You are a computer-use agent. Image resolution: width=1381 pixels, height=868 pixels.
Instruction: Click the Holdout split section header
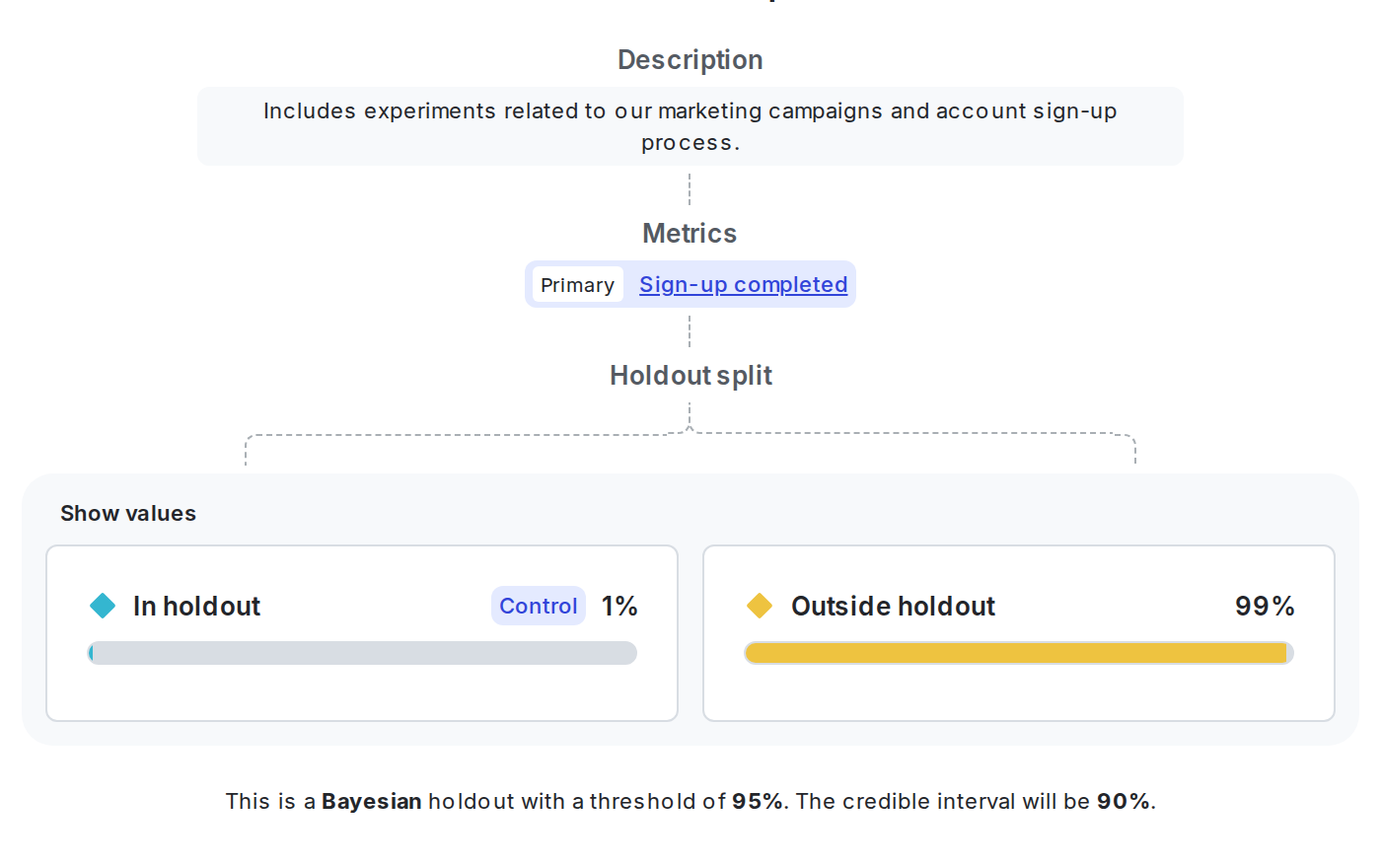point(690,375)
